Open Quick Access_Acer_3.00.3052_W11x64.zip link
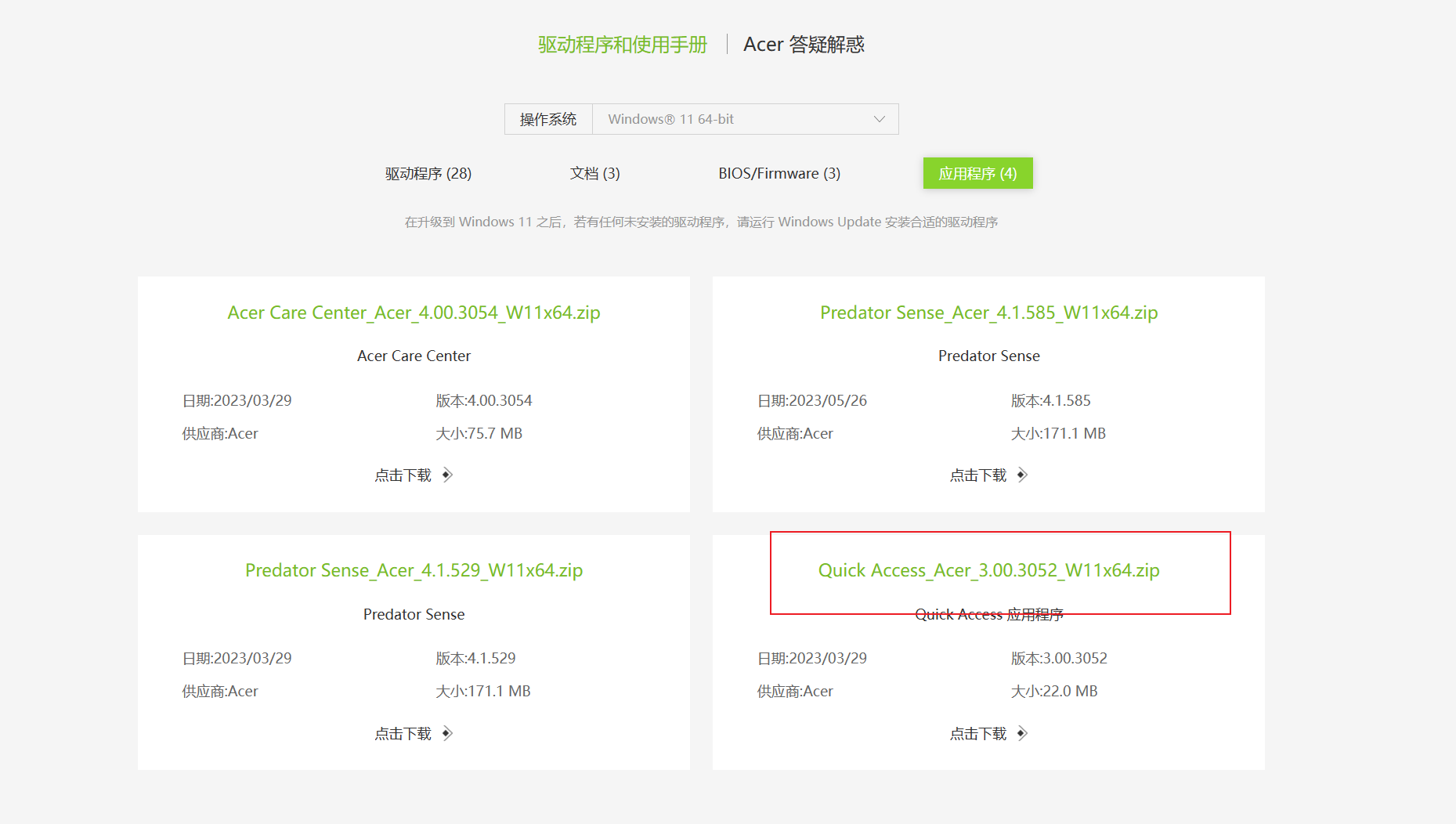Screen dimensions: 1456x824 click(x=988, y=570)
